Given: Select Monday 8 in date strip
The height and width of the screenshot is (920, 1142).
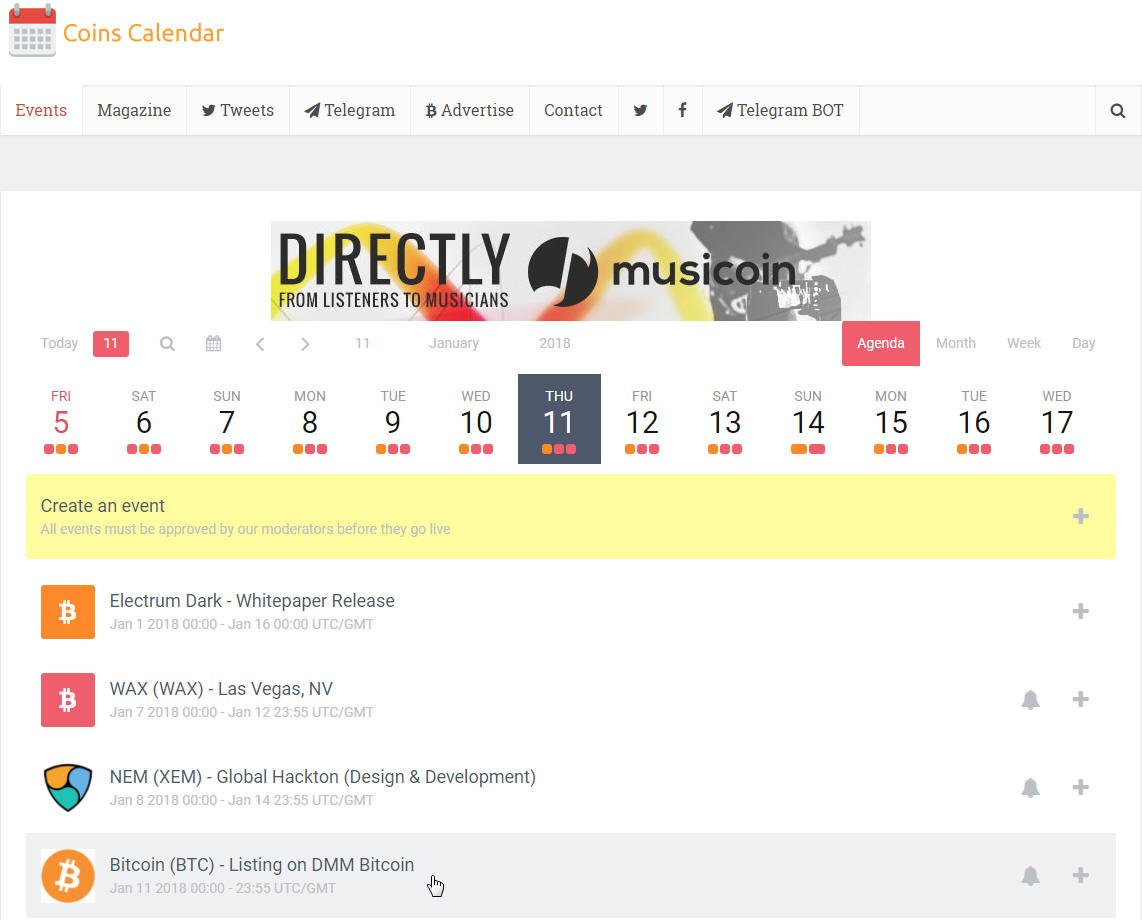Looking at the screenshot, I should tap(310, 419).
